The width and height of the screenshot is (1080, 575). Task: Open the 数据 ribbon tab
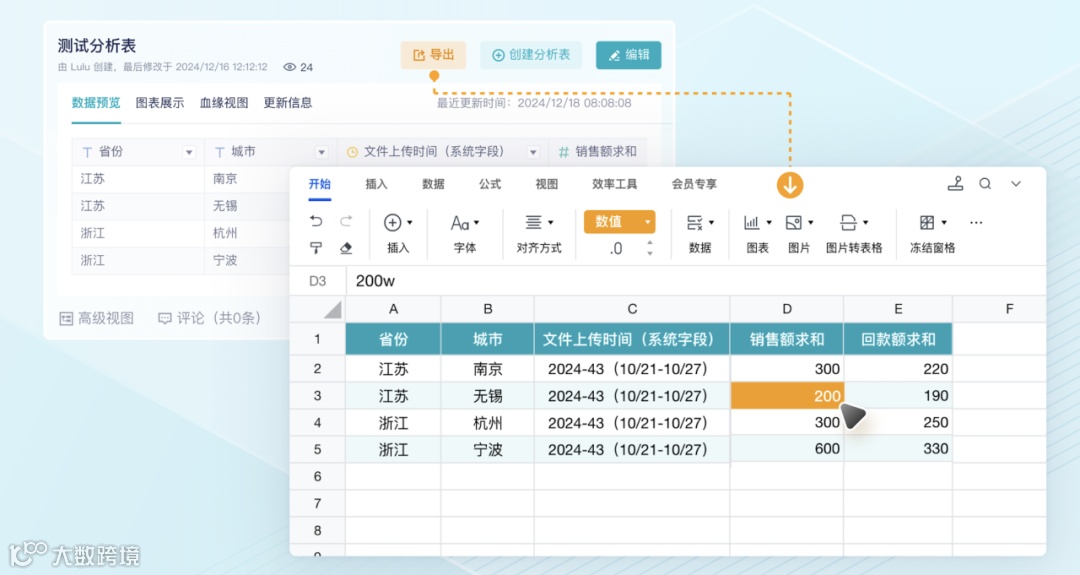[433, 184]
